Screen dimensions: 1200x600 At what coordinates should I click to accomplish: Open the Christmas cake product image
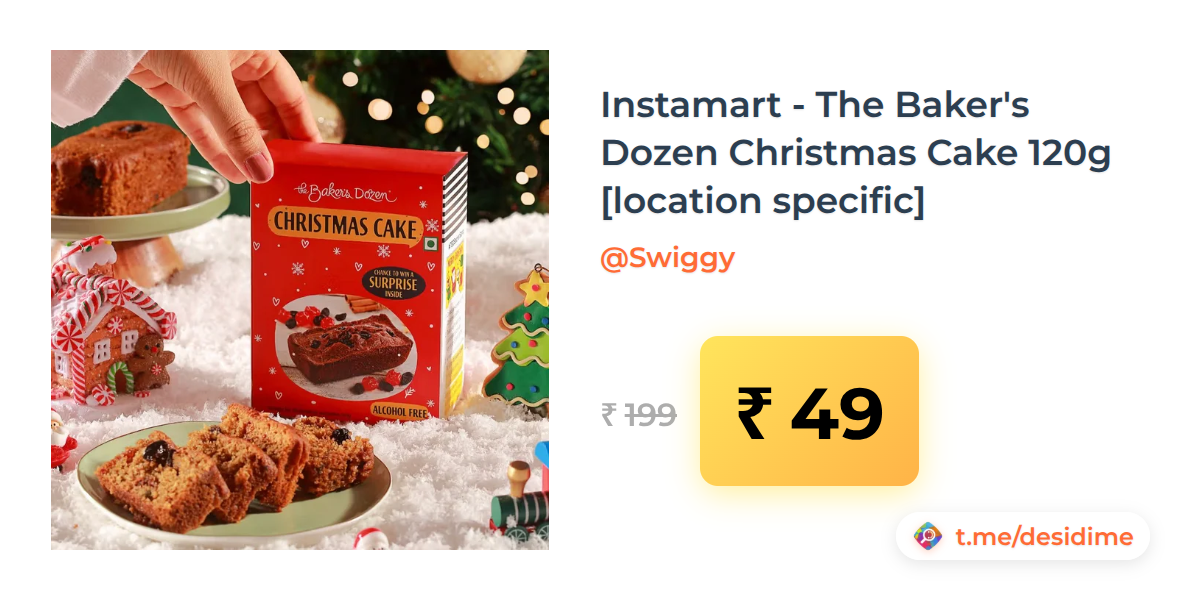tap(300, 300)
